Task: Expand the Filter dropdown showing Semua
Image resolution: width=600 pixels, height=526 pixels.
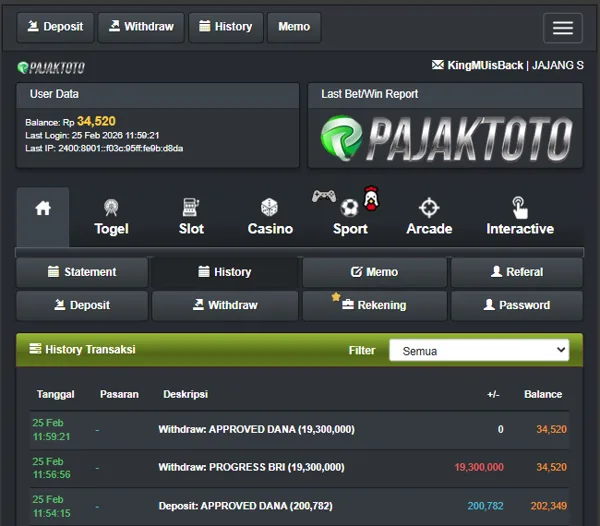Action: pos(479,350)
